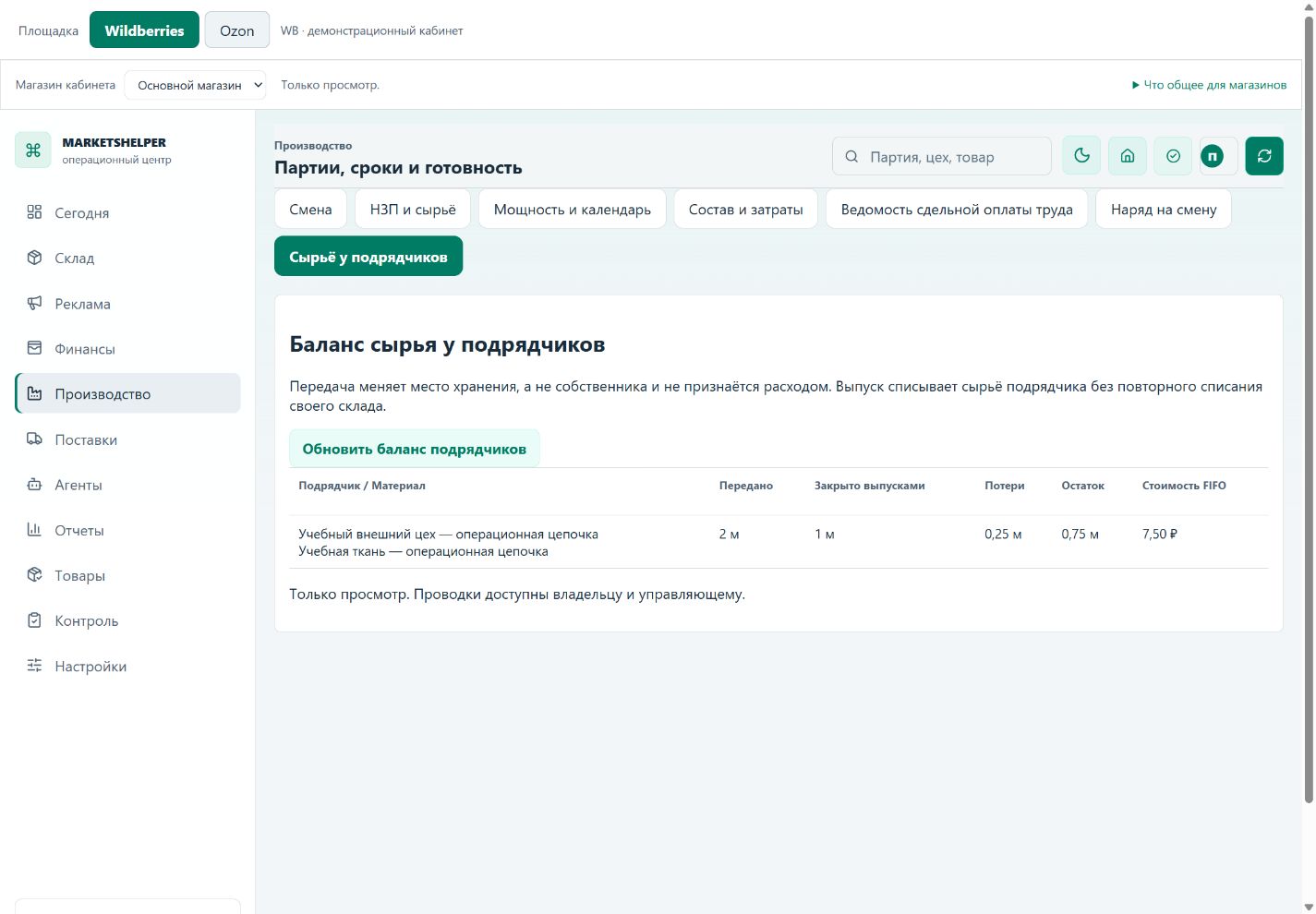
Task: Toggle dark mode moon icon
Action: (x=1081, y=156)
